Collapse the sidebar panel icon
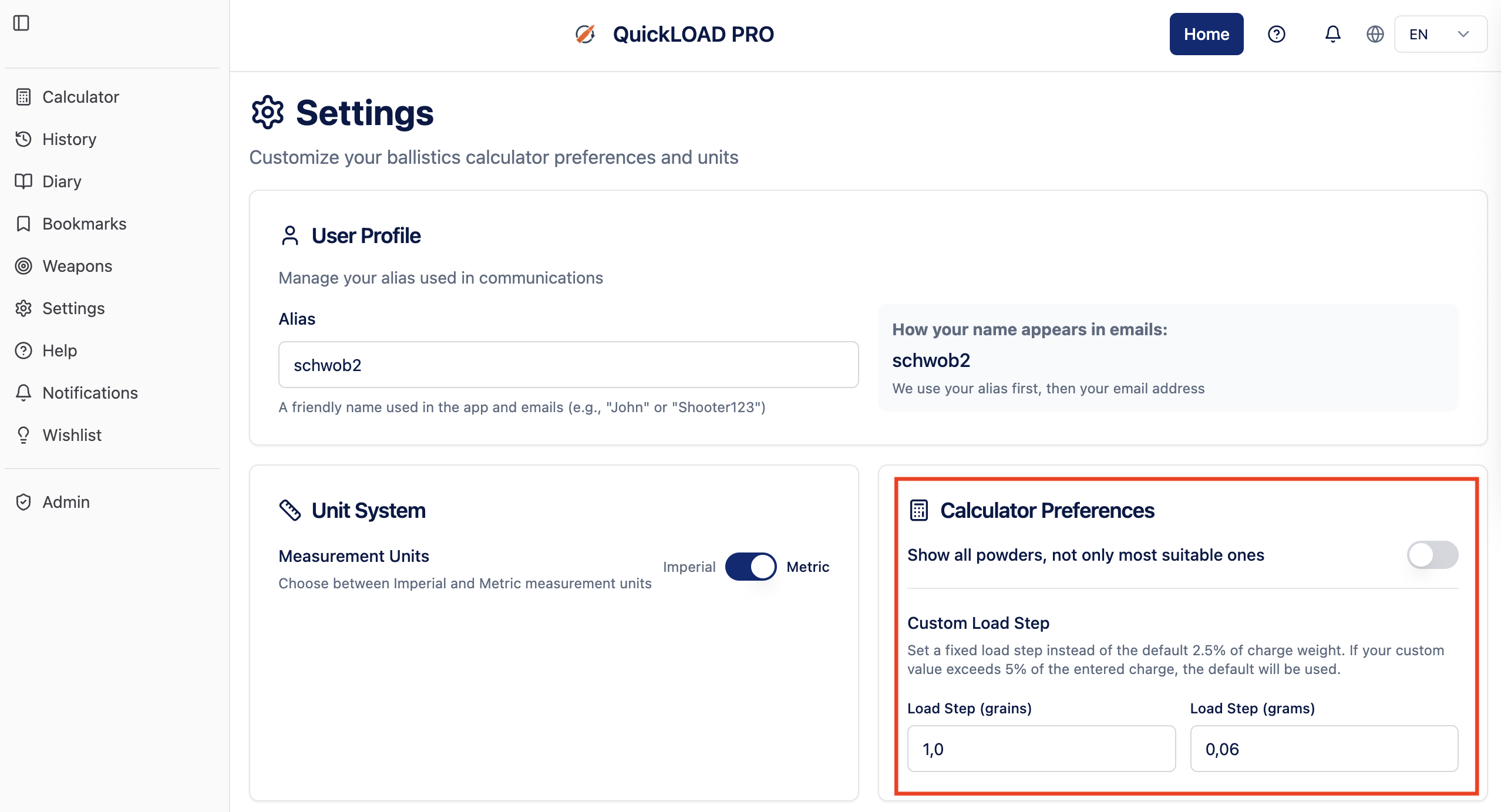Viewport: 1501px width, 812px height. pos(21,23)
